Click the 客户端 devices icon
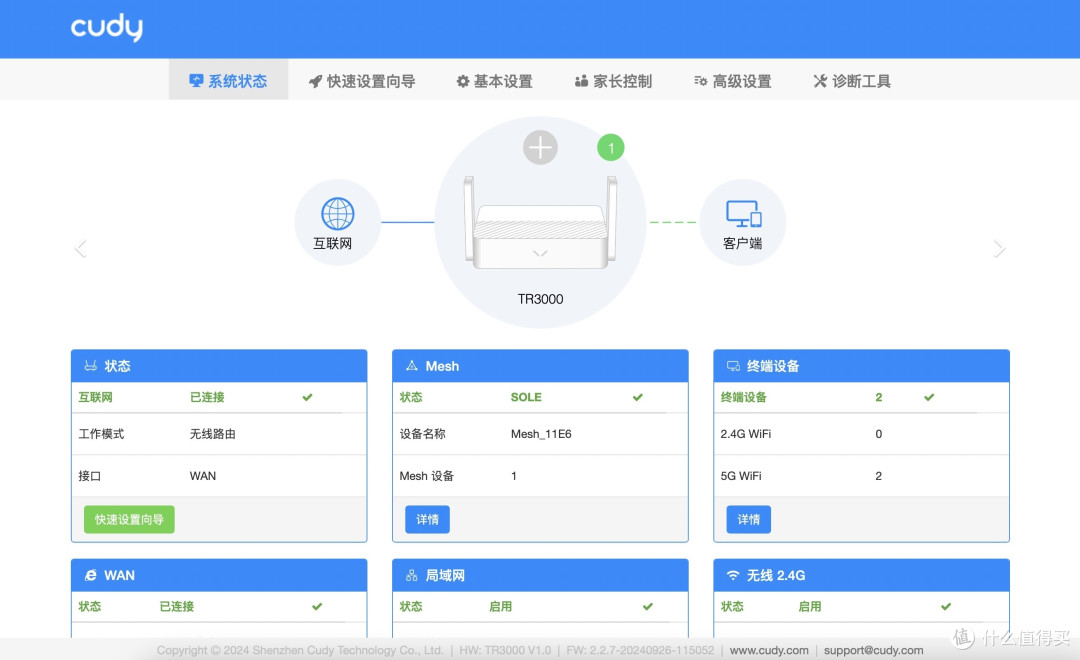 [x=743, y=214]
